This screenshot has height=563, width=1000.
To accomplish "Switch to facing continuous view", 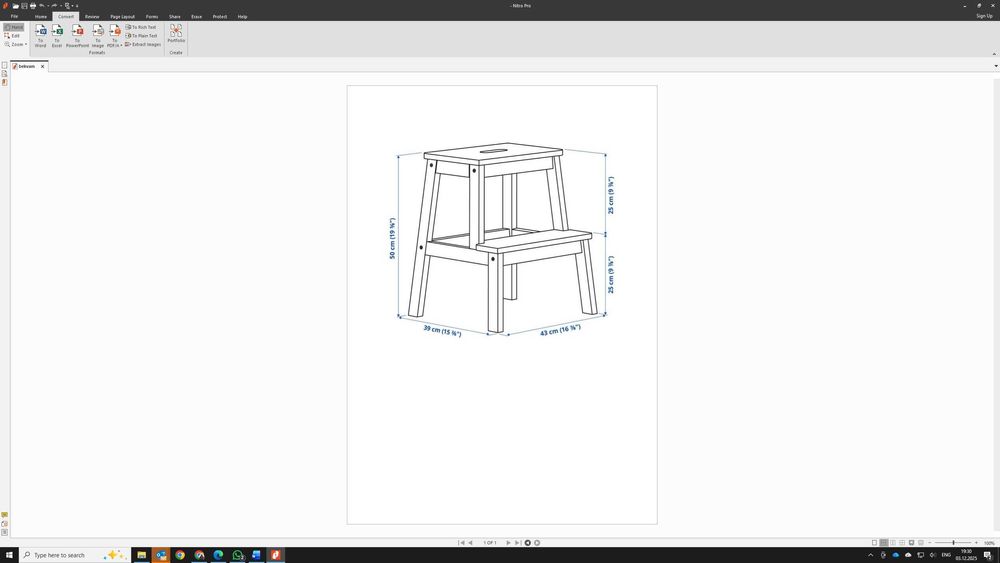I will pyautogui.click(x=902, y=543).
